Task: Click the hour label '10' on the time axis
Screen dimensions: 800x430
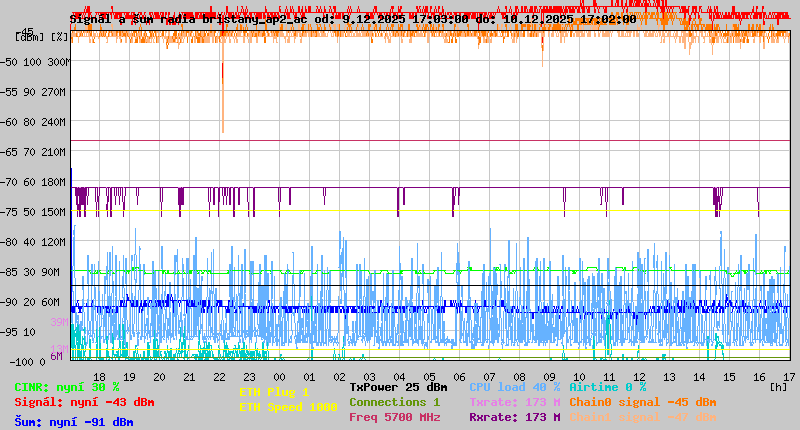Action: tap(579, 377)
